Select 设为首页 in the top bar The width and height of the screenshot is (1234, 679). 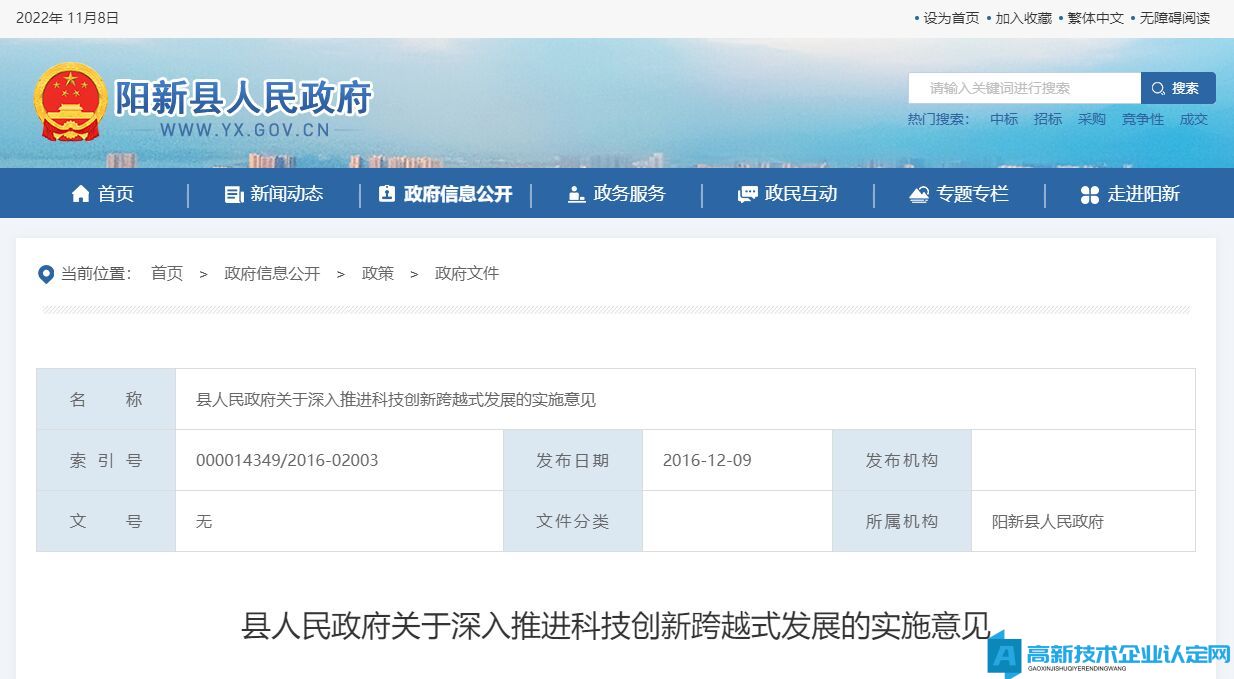[950, 18]
